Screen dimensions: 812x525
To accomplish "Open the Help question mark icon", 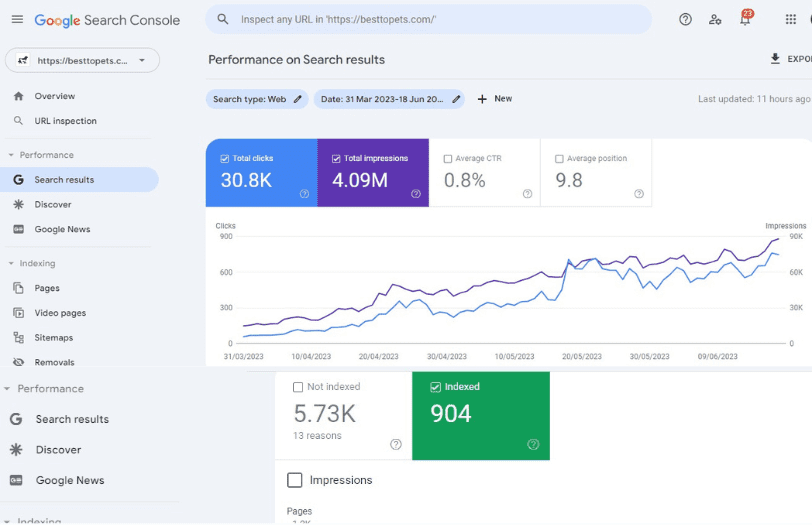I will click(685, 20).
